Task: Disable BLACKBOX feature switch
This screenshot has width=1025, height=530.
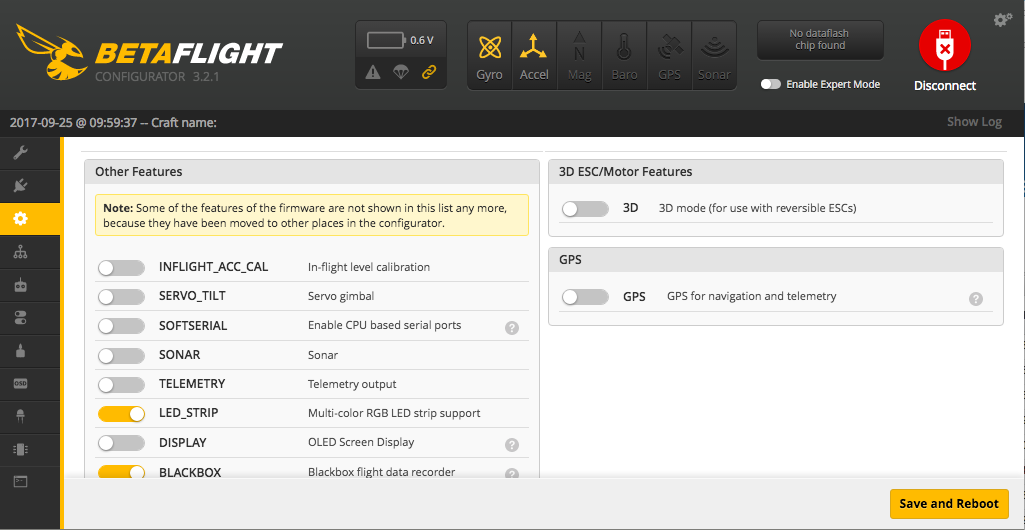Action: (x=121, y=472)
